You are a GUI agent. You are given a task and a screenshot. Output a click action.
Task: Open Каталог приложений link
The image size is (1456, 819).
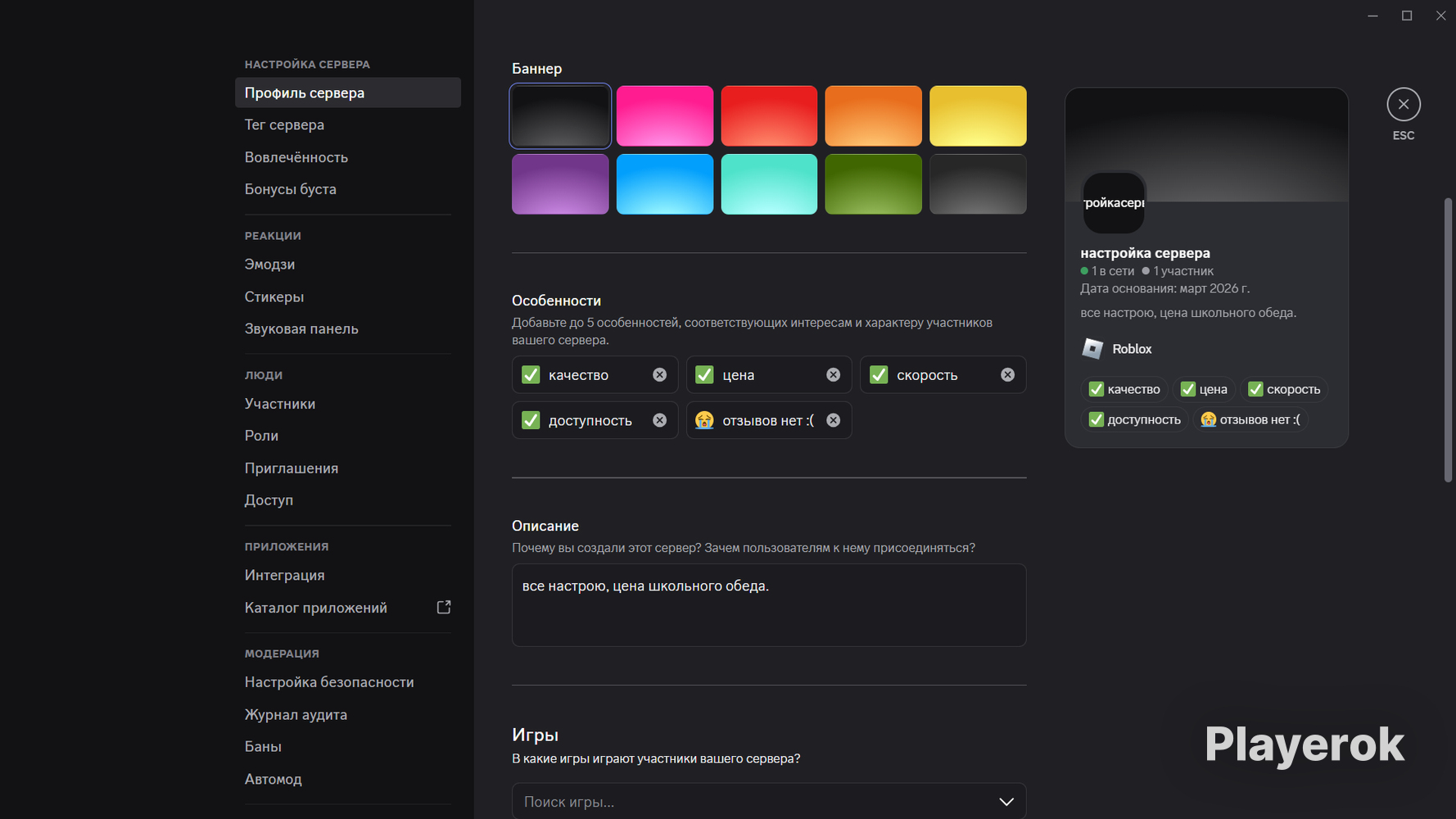point(348,608)
